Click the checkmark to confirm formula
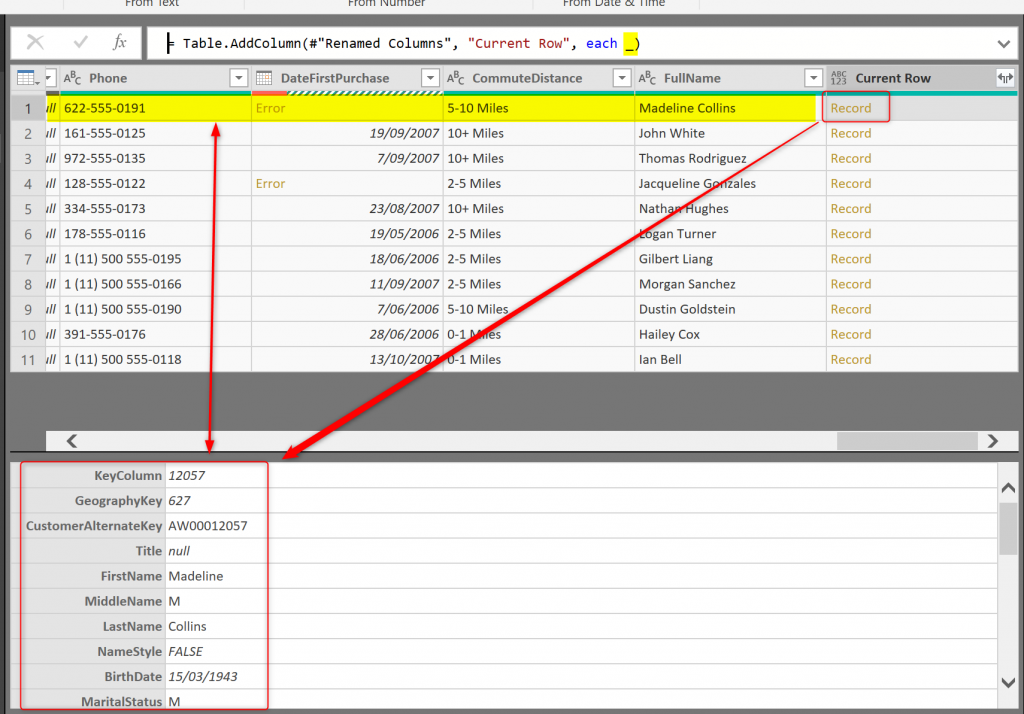The width and height of the screenshot is (1024, 714). click(x=81, y=43)
